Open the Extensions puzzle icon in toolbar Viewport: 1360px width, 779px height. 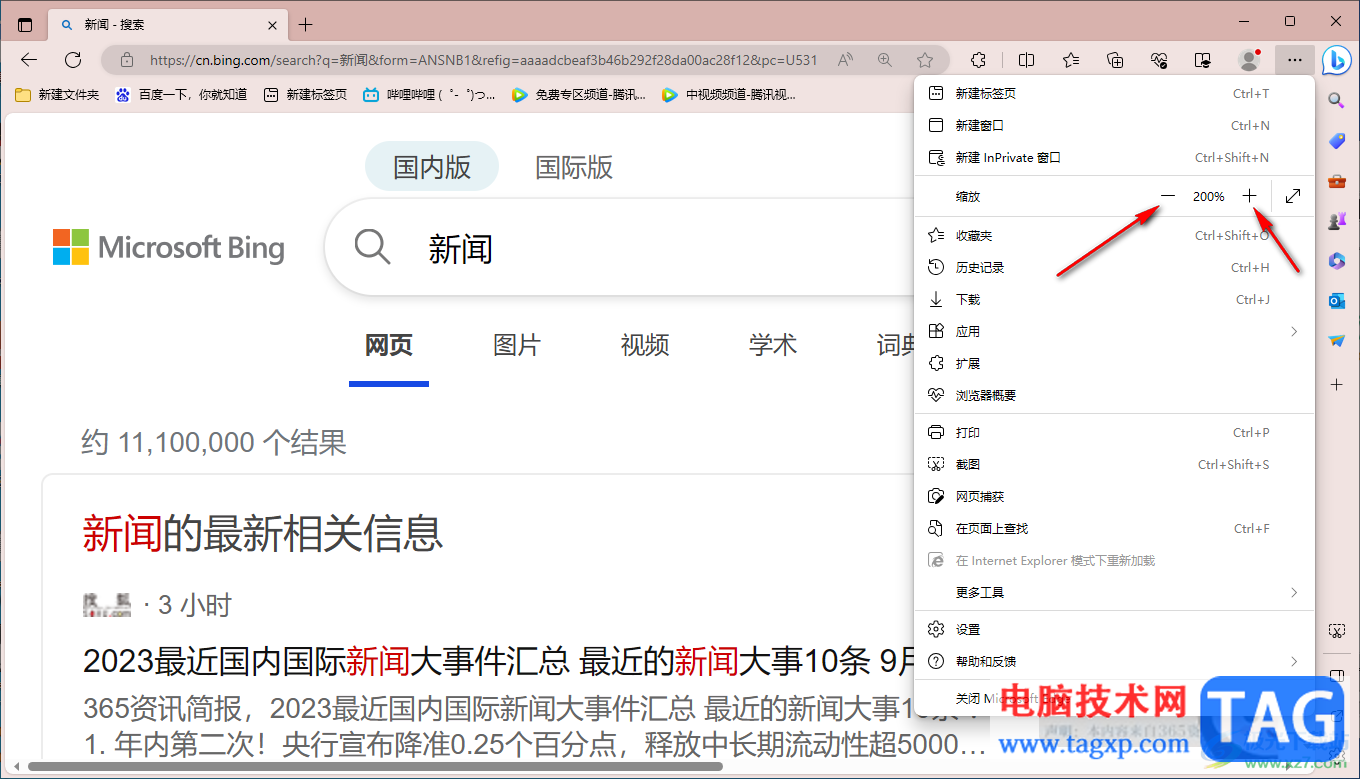[979, 60]
